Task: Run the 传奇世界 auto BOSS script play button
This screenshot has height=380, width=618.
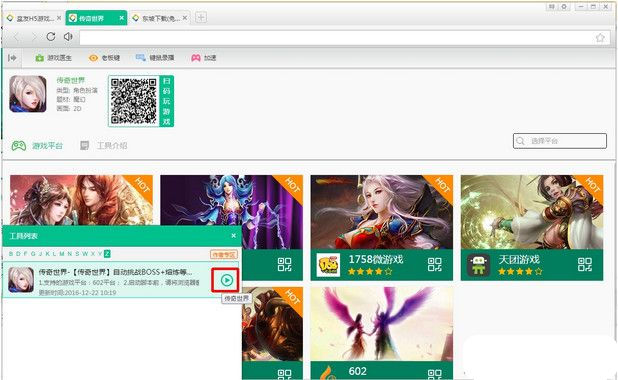Action: [227, 280]
